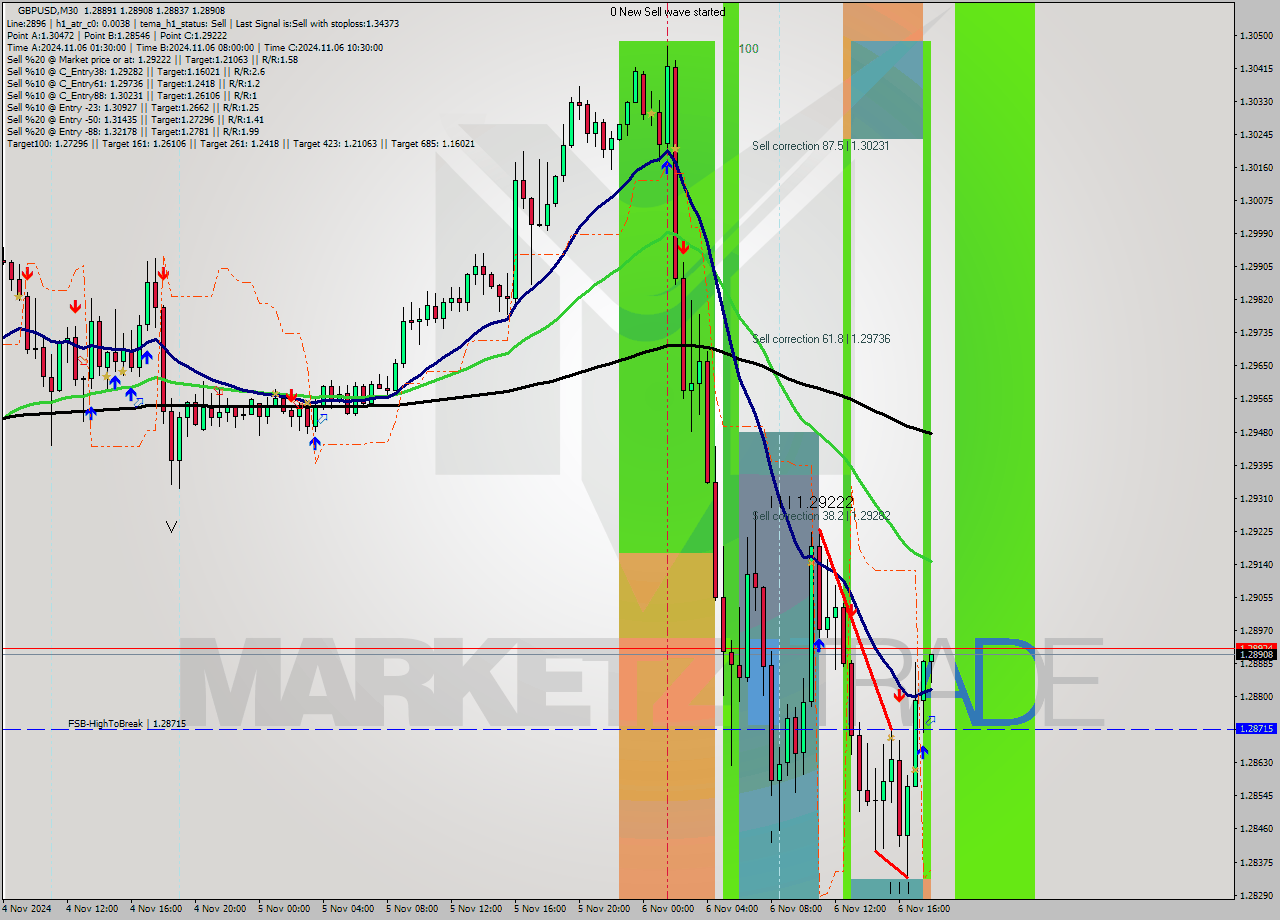Click the '4 Nov 20:00' time axis label

(x=220, y=909)
